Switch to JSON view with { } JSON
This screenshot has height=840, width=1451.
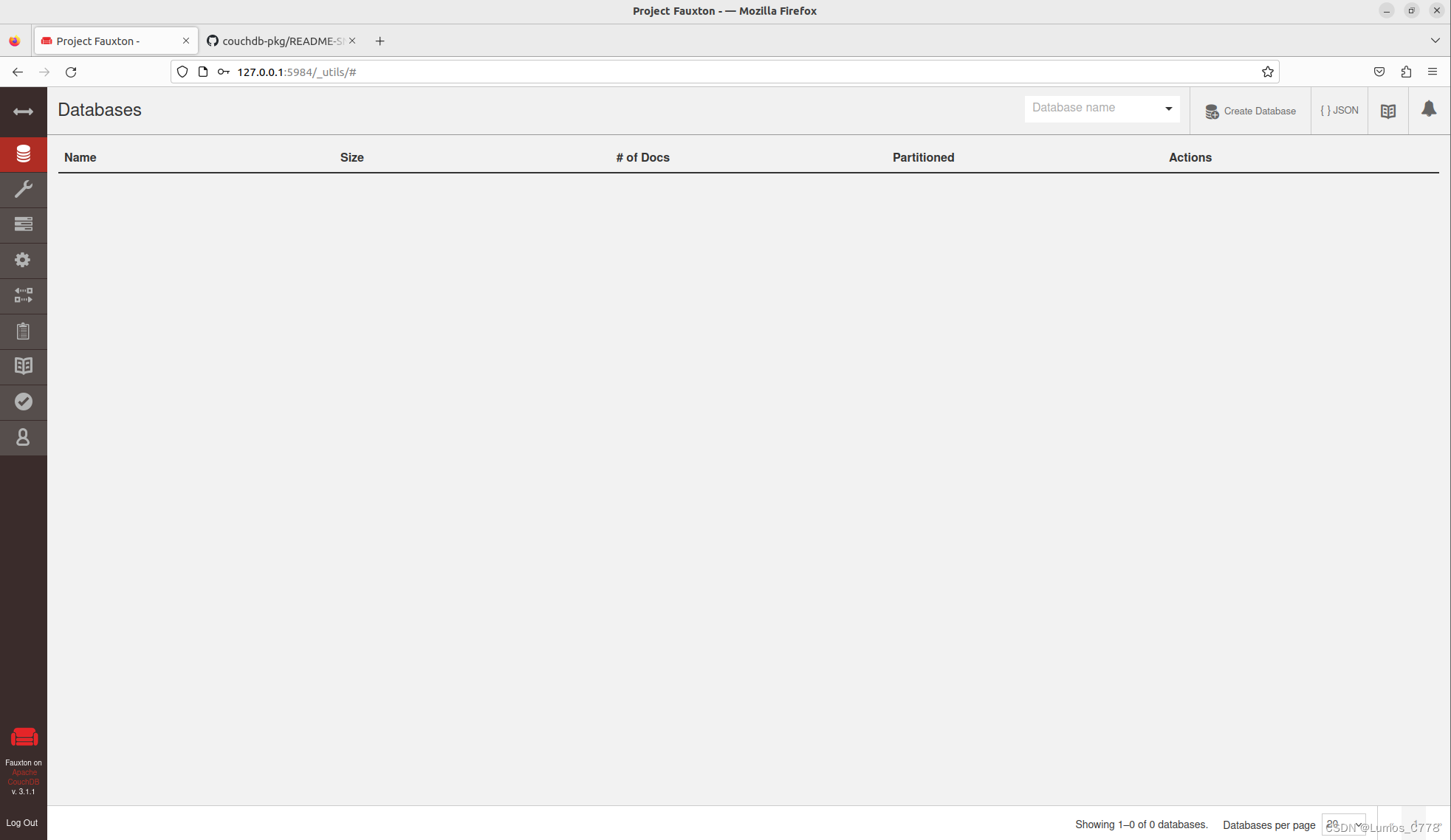1338,110
